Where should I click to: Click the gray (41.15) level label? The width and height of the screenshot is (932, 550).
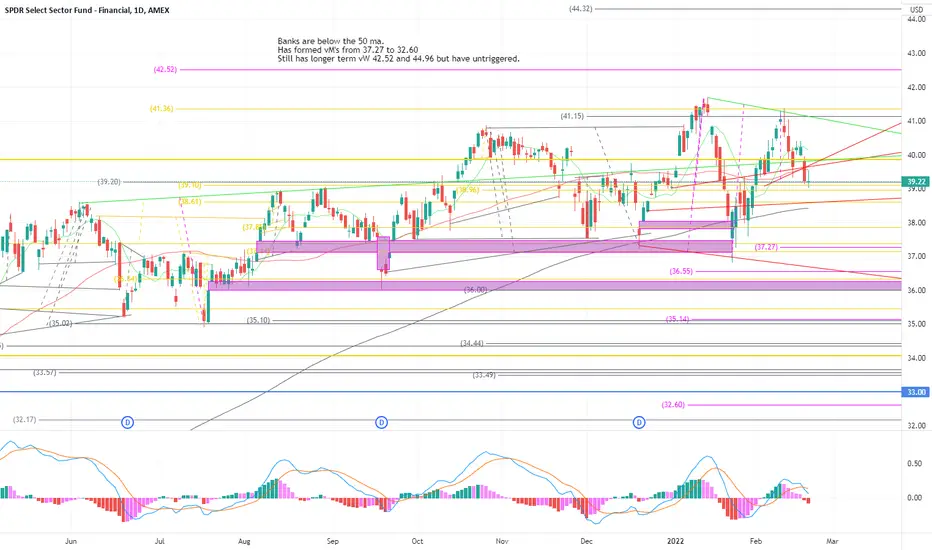pyautogui.click(x=572, y=117)
